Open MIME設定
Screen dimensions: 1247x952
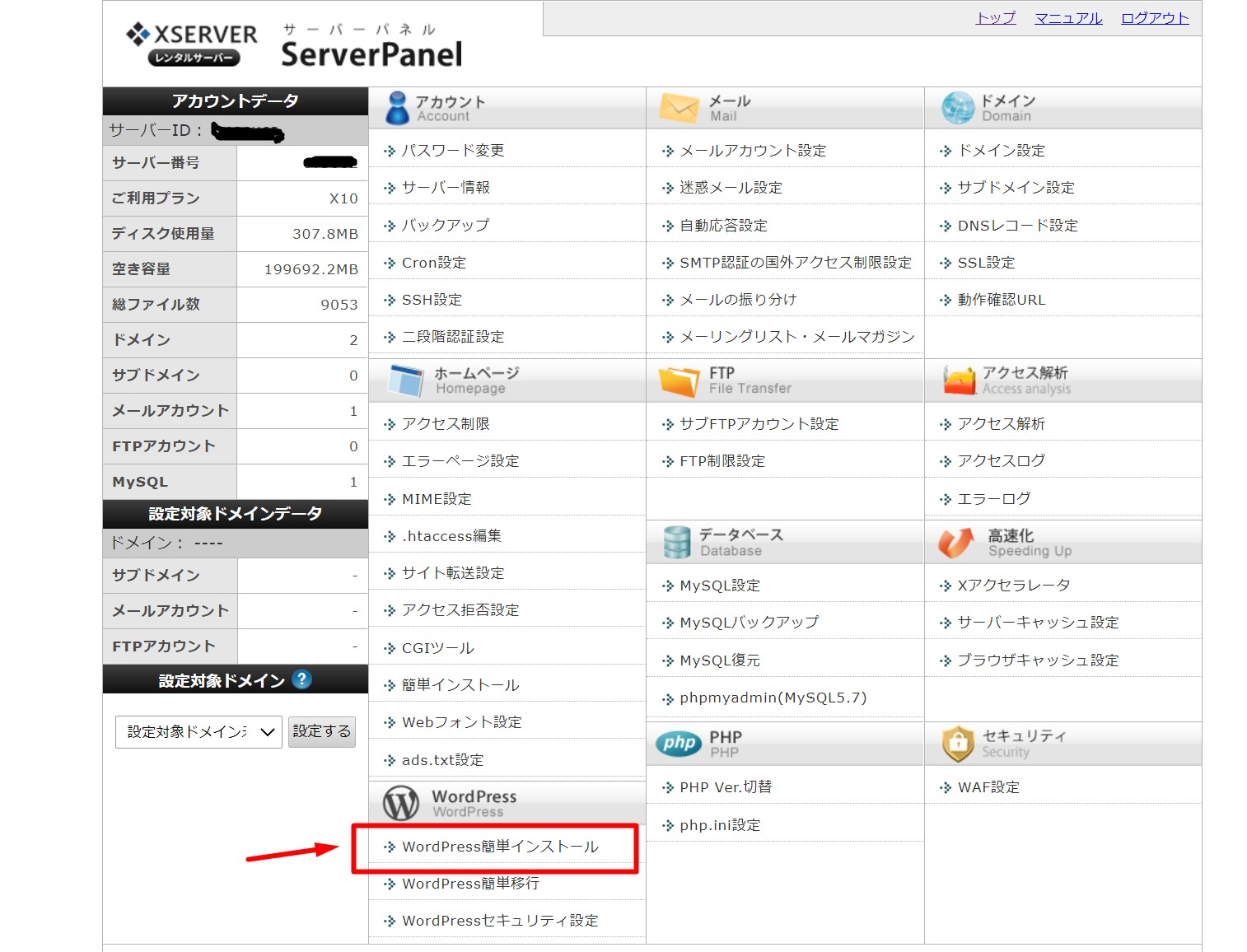coord(437,499)
